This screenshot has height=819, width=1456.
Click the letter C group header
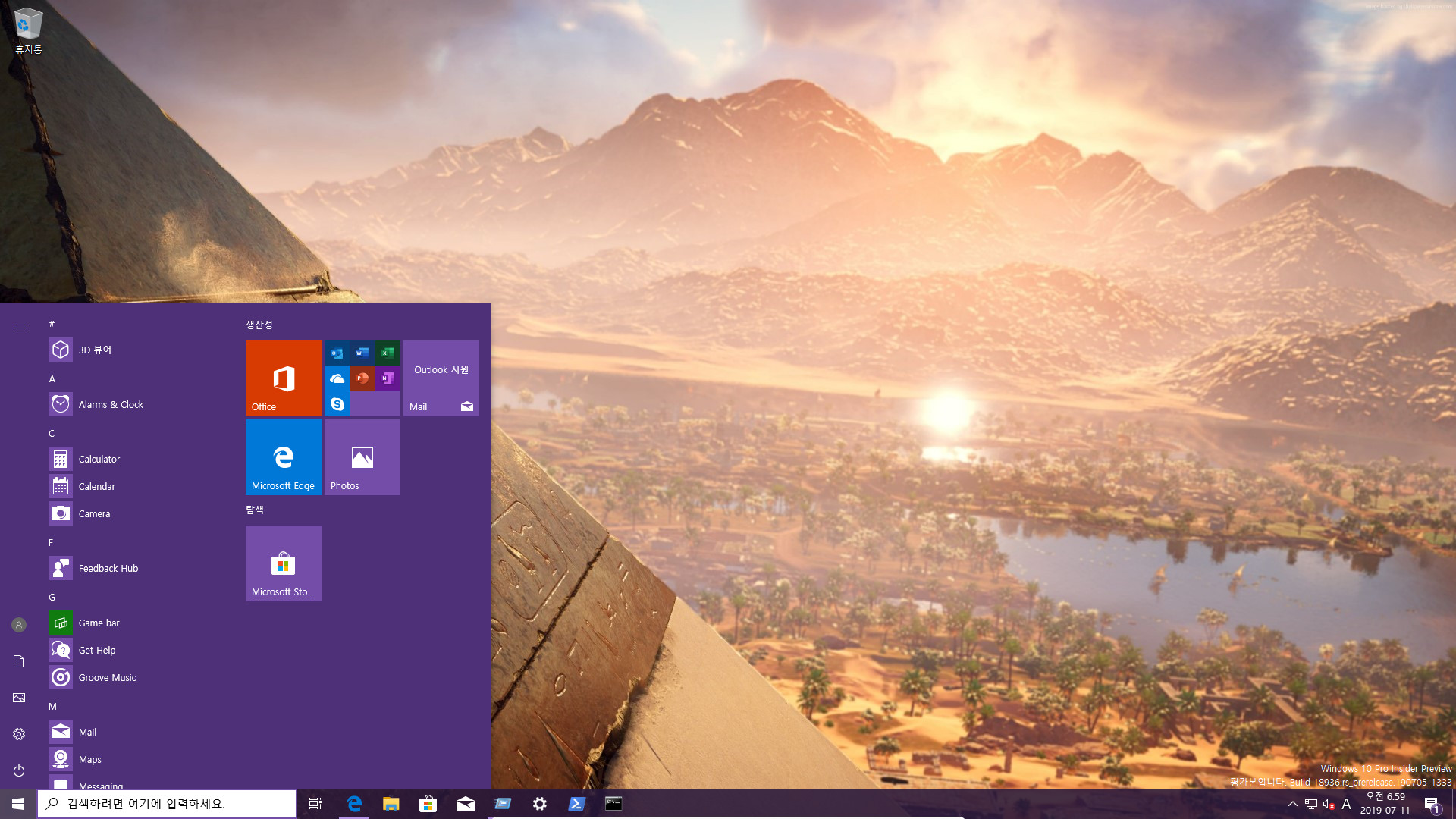point(52,433)
